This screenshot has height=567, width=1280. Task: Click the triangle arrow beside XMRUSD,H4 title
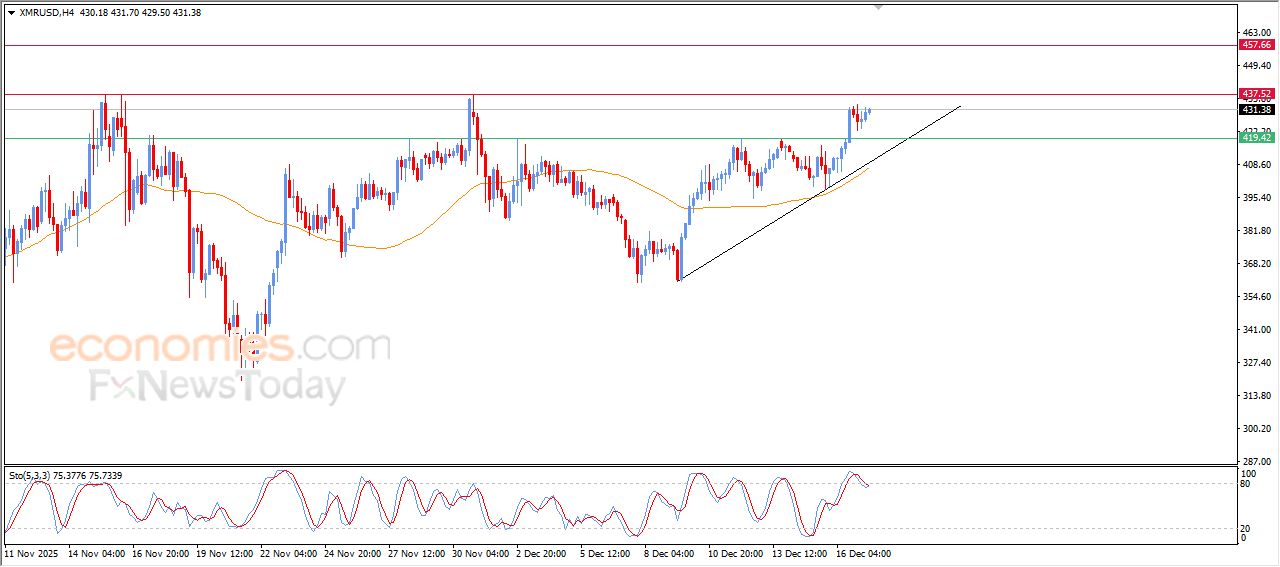point(11,13)
